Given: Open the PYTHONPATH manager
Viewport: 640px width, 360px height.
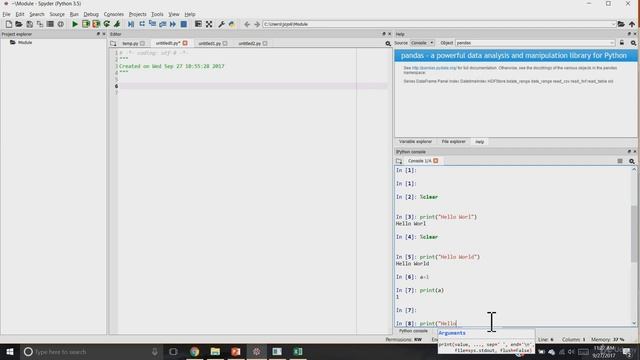Looking at the screenshot, I should [x=232, y=24].
